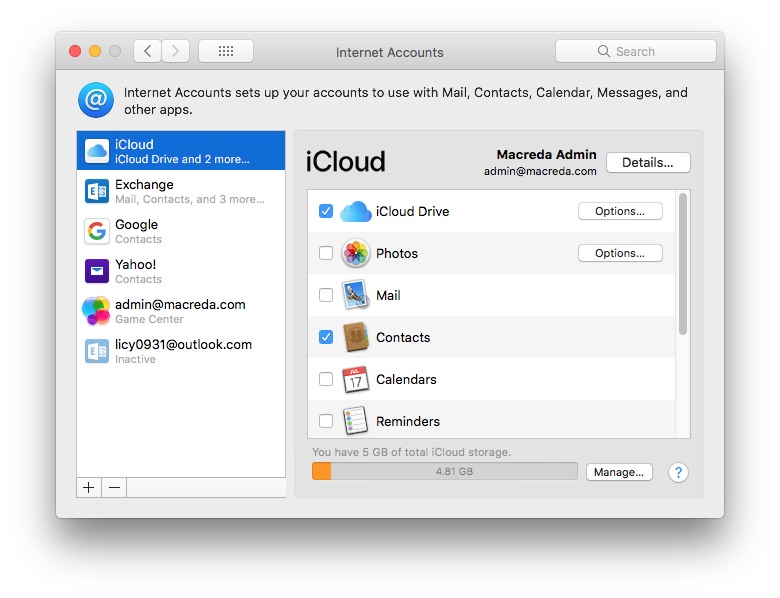Click the Mail stamp icon
This screenshot has height=598, width=780.
[x=356, y=295]
